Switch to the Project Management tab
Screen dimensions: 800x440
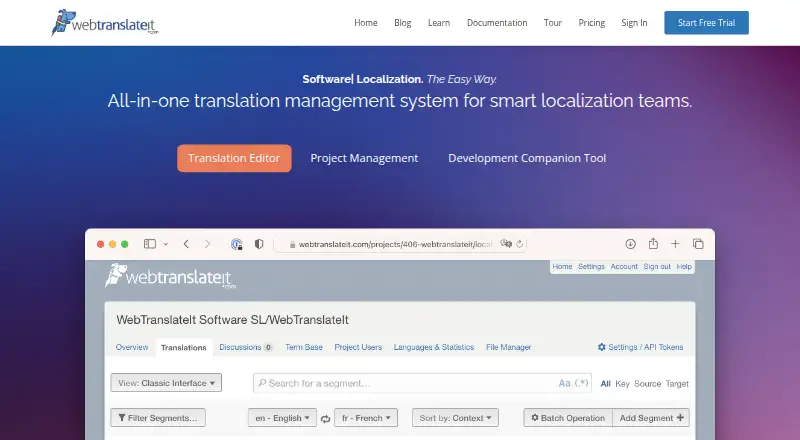point(364,158)
